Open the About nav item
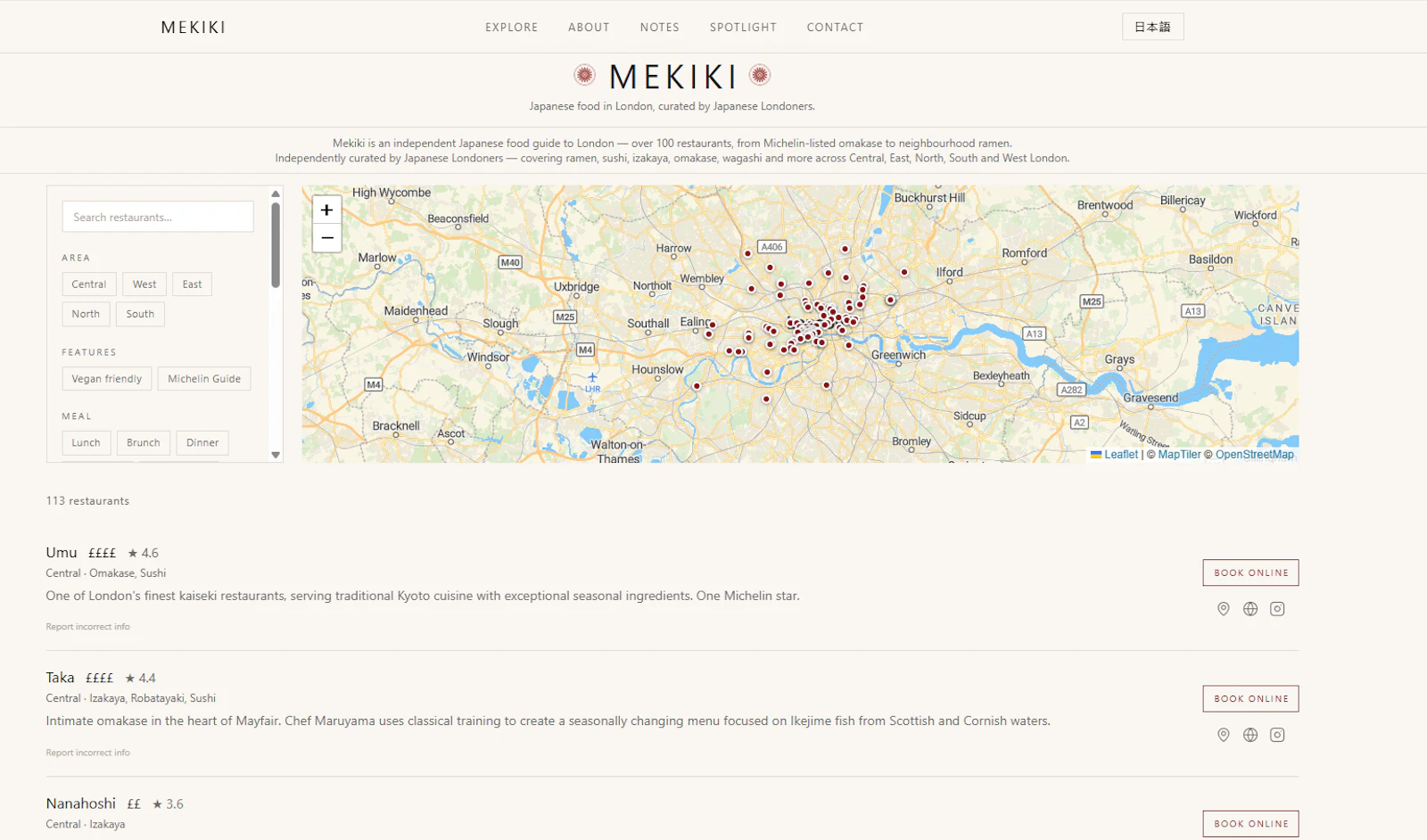Screen dimensions: 1427x840 pos(590,28)
